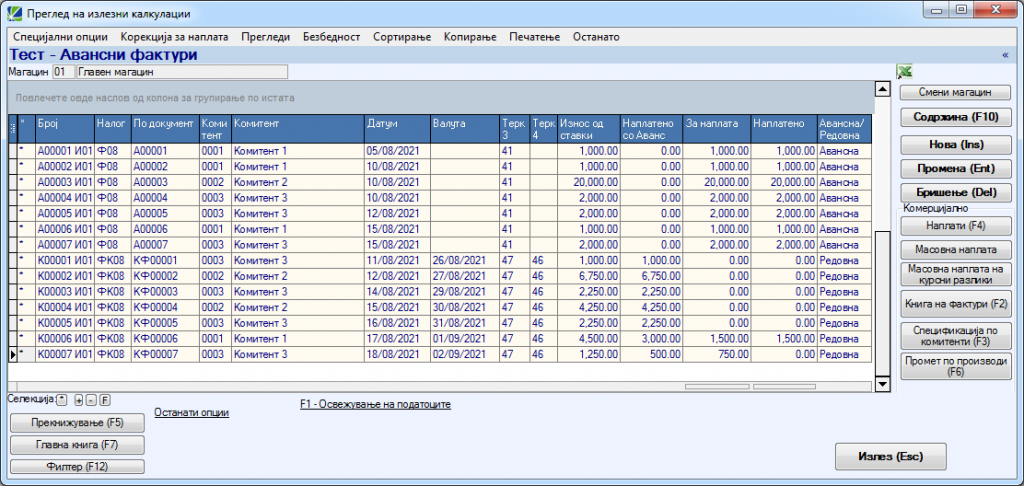Image resolution: width=1024 pixels, height=486 pixels.
Task: Open the Прегледи menu
Action: 265,37
